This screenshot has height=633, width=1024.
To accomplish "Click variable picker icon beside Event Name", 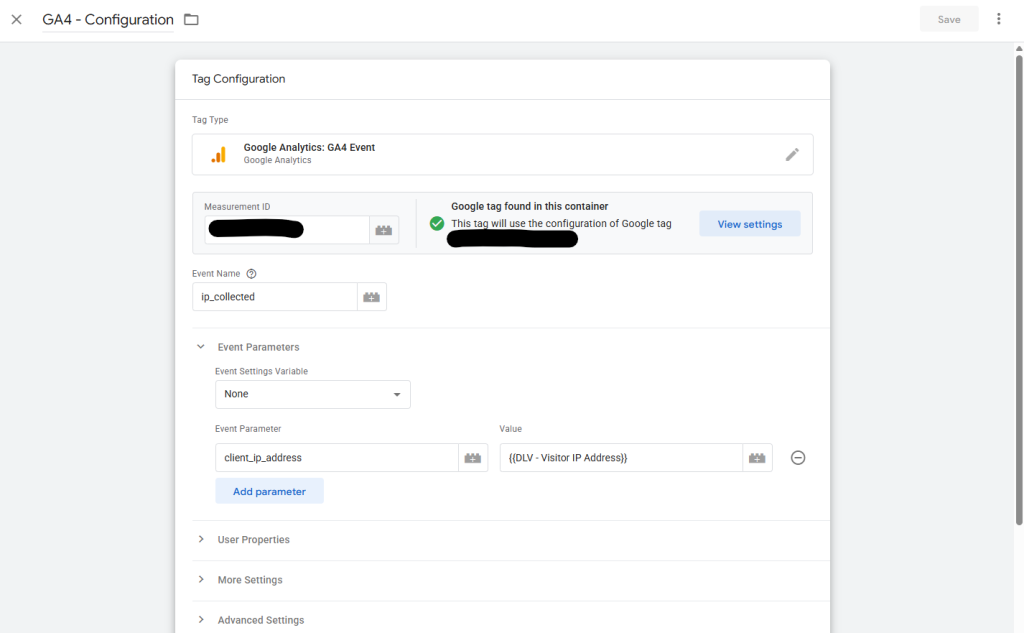I will pos(371,297).
